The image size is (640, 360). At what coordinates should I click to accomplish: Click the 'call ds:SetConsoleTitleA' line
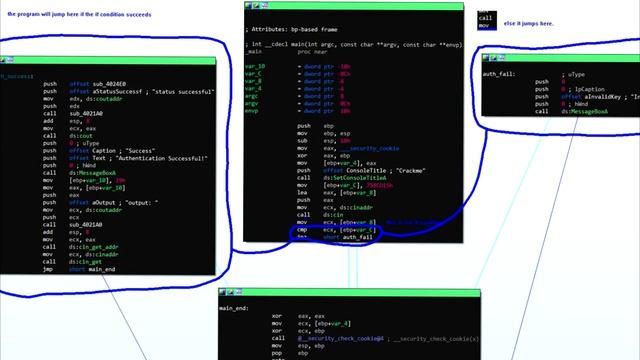pos(342,178)
